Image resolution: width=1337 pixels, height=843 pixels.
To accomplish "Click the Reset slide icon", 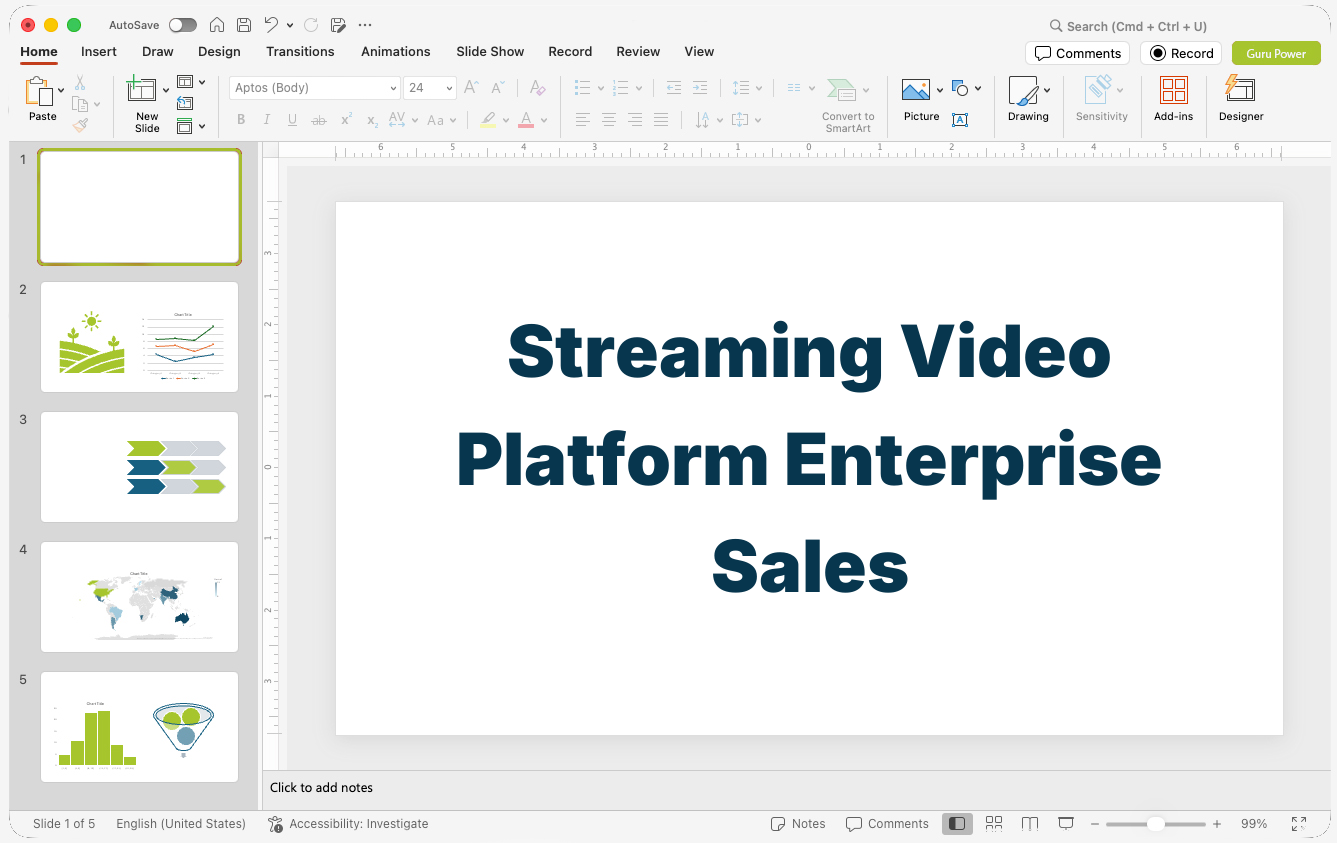I will 185,103.
